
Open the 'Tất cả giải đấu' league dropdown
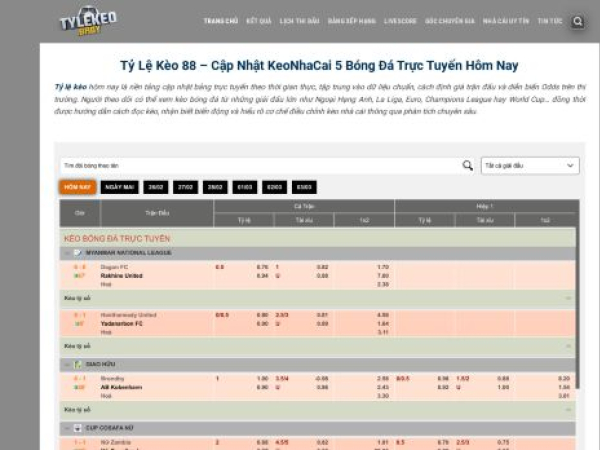[529, 165]
